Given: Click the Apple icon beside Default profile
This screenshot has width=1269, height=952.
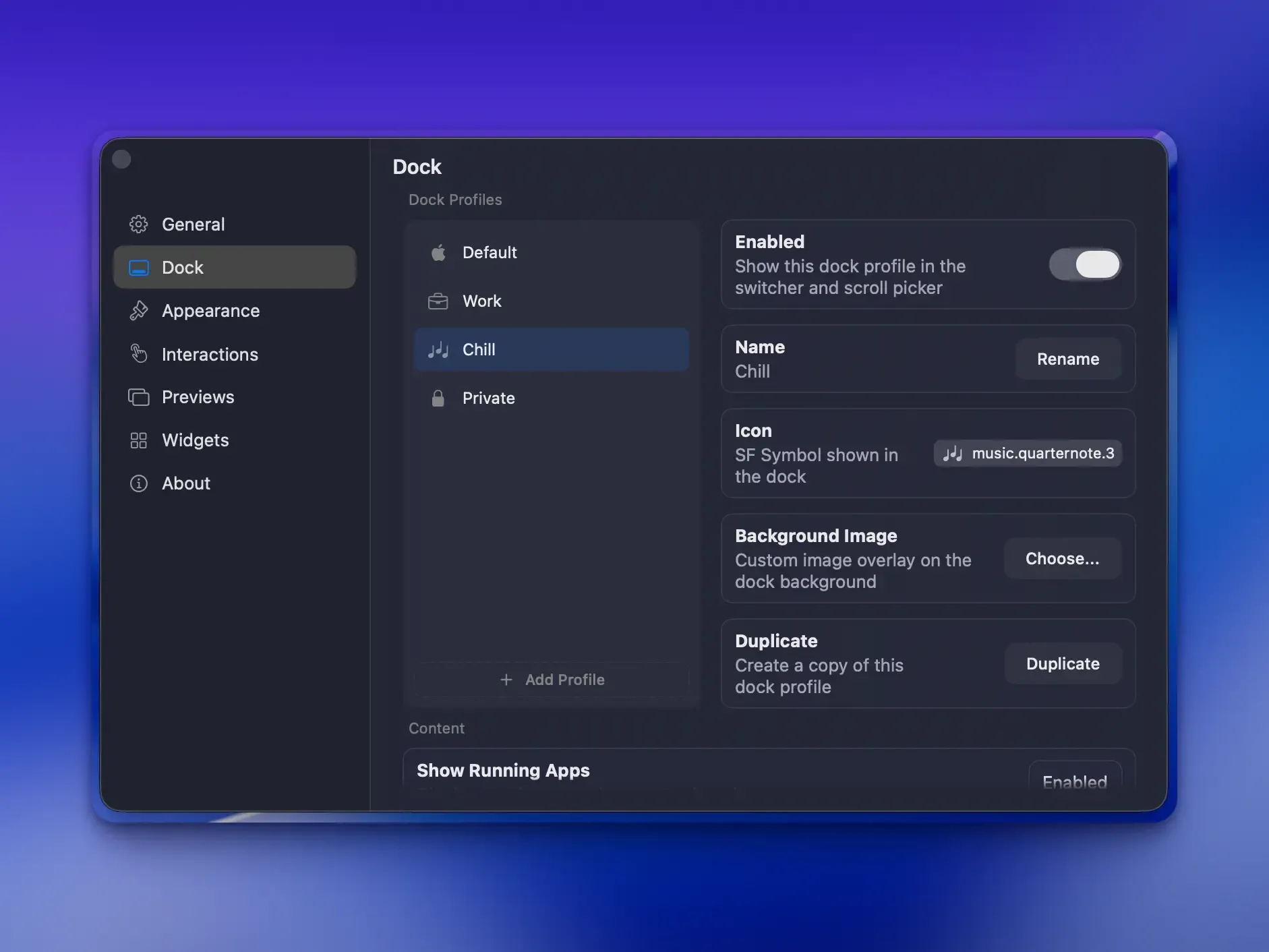Looking at the screenshot, I should (438, 252).
